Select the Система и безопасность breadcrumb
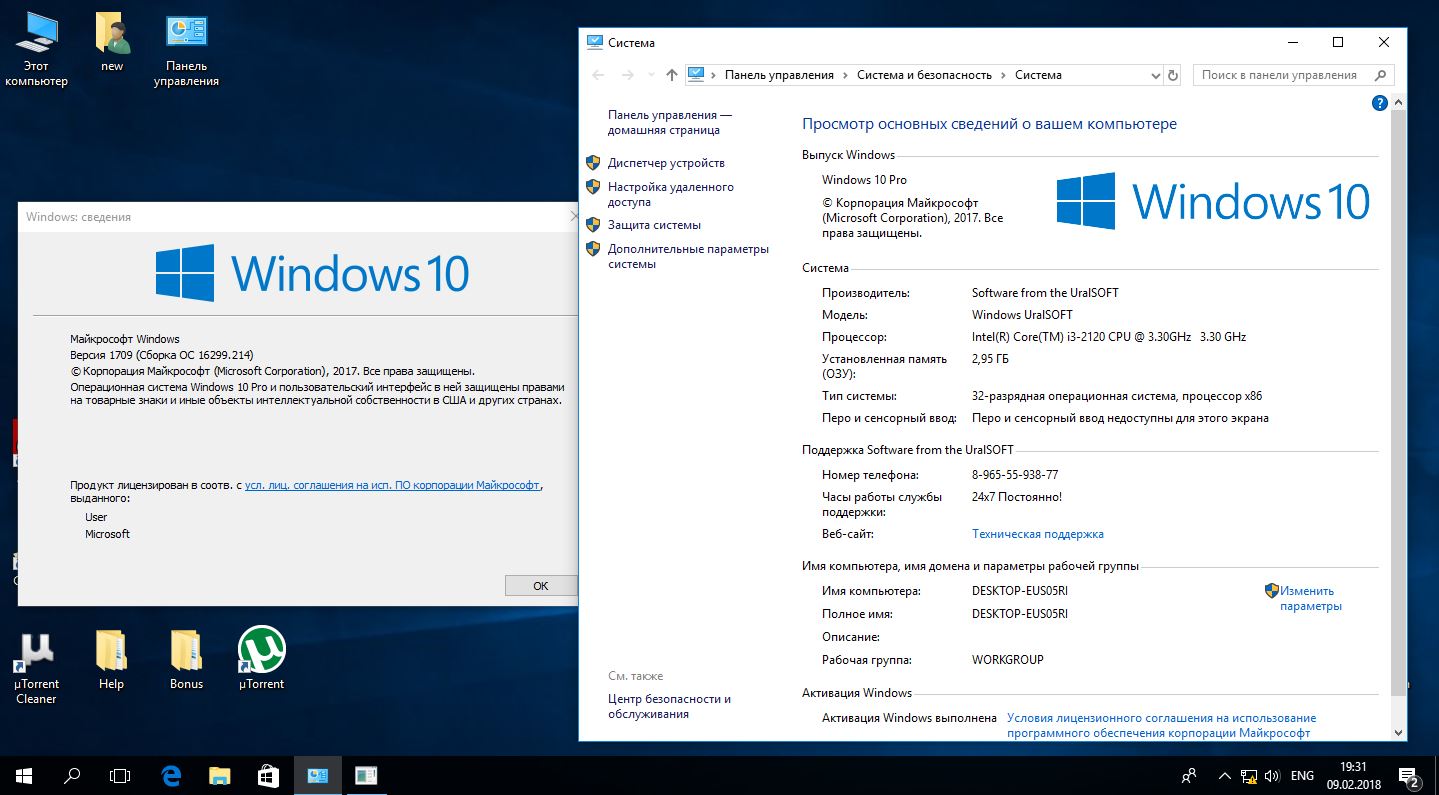The image size is (1439, 795). (924, 75)
